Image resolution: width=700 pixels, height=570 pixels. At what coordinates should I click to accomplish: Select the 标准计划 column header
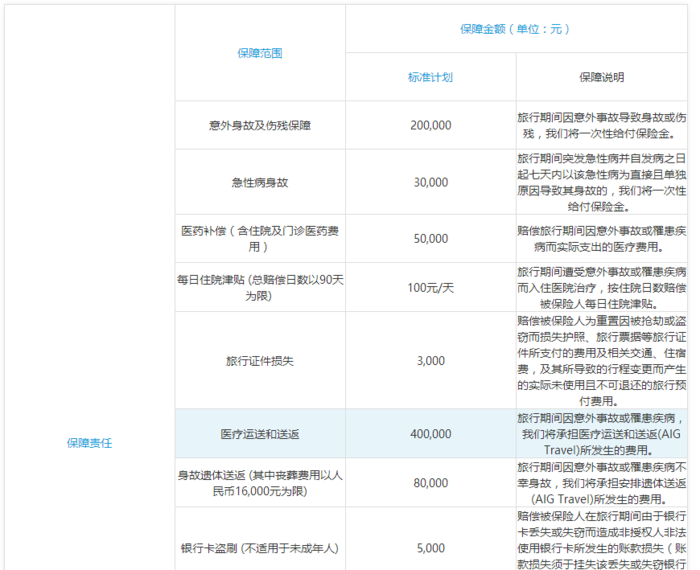430,77
